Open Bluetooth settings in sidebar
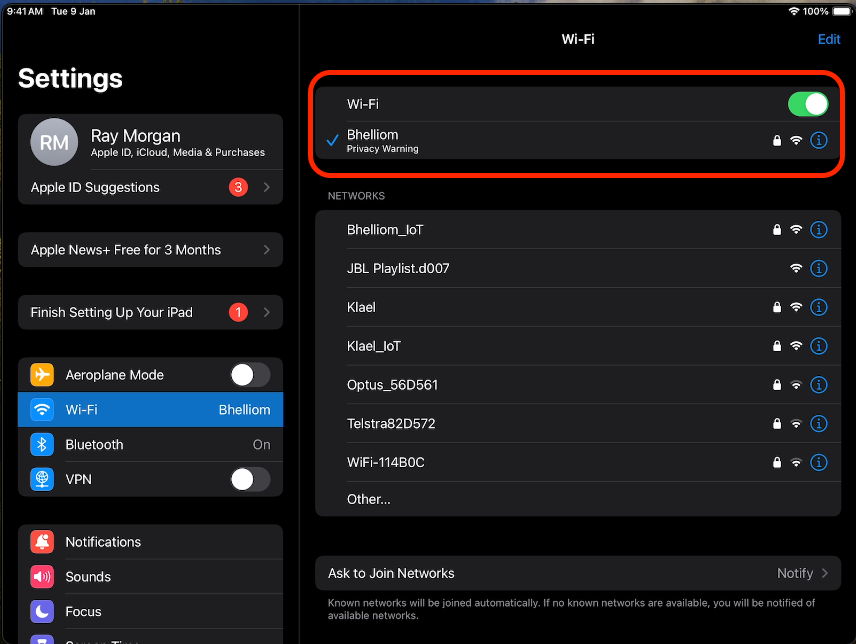The height and width of the screenshot is (644, 856). 150,445
